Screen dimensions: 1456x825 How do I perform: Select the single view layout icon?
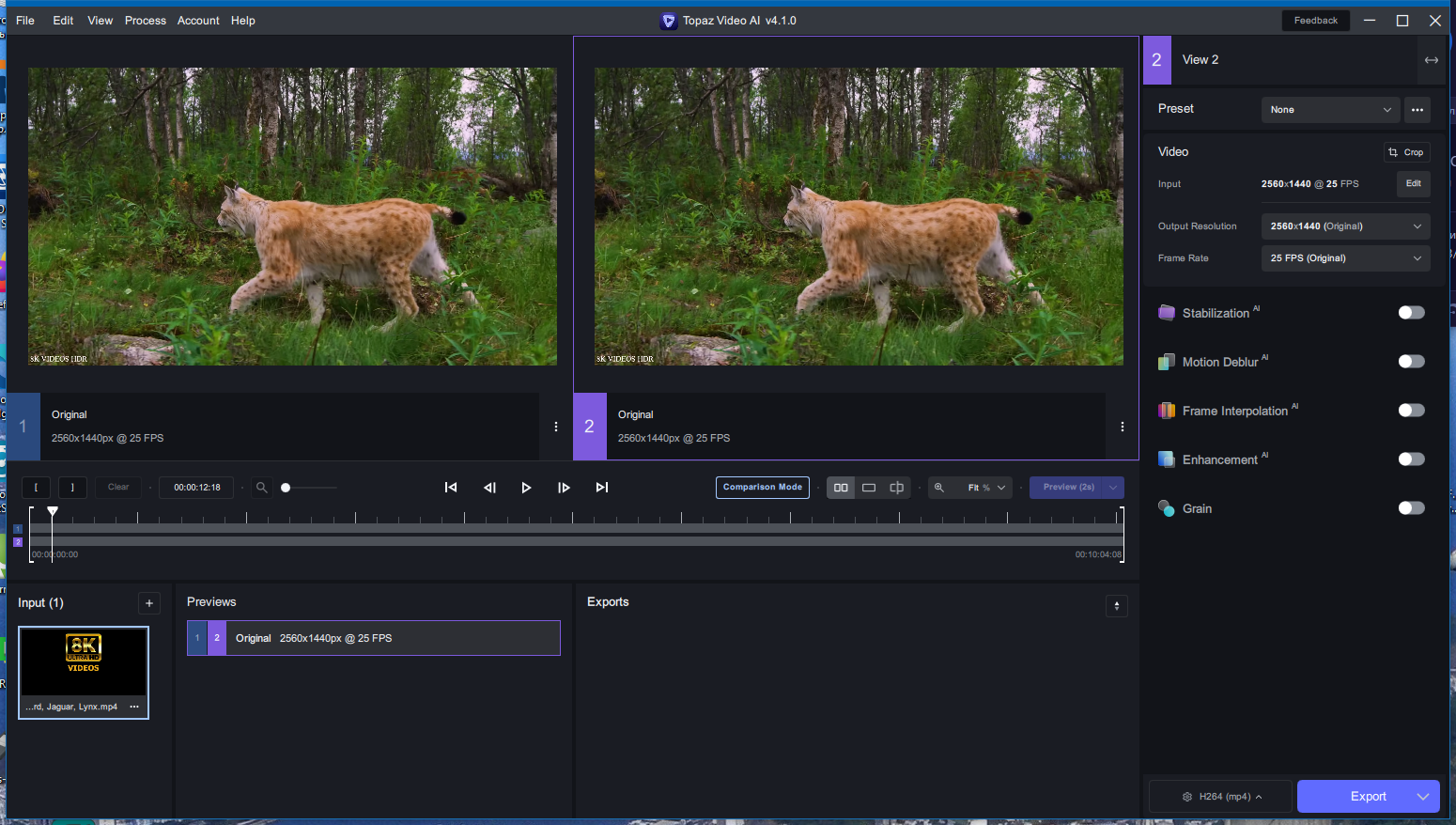868,487
